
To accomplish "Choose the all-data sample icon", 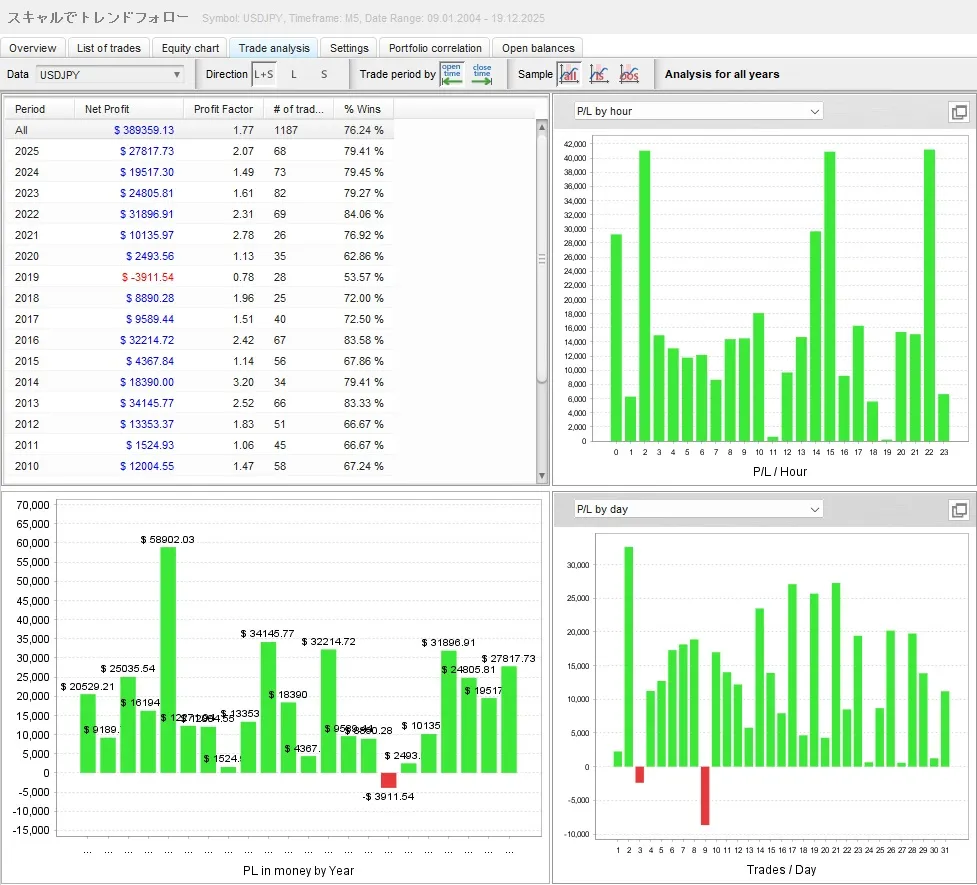I will (569, 74).
